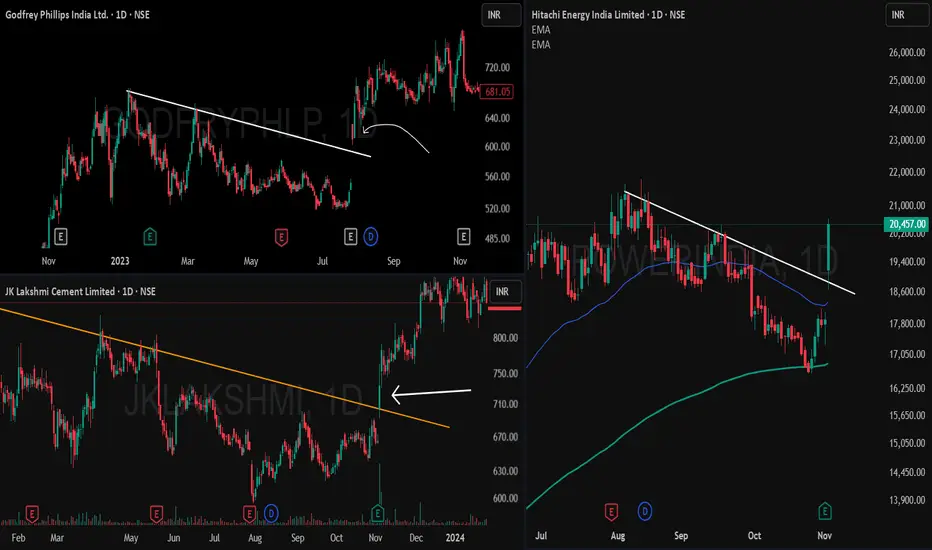The height and width of the screenshot is (550, 932).
Task: Click the Oct label on Hitachi Energy time axis
Action: pos(754,536)
